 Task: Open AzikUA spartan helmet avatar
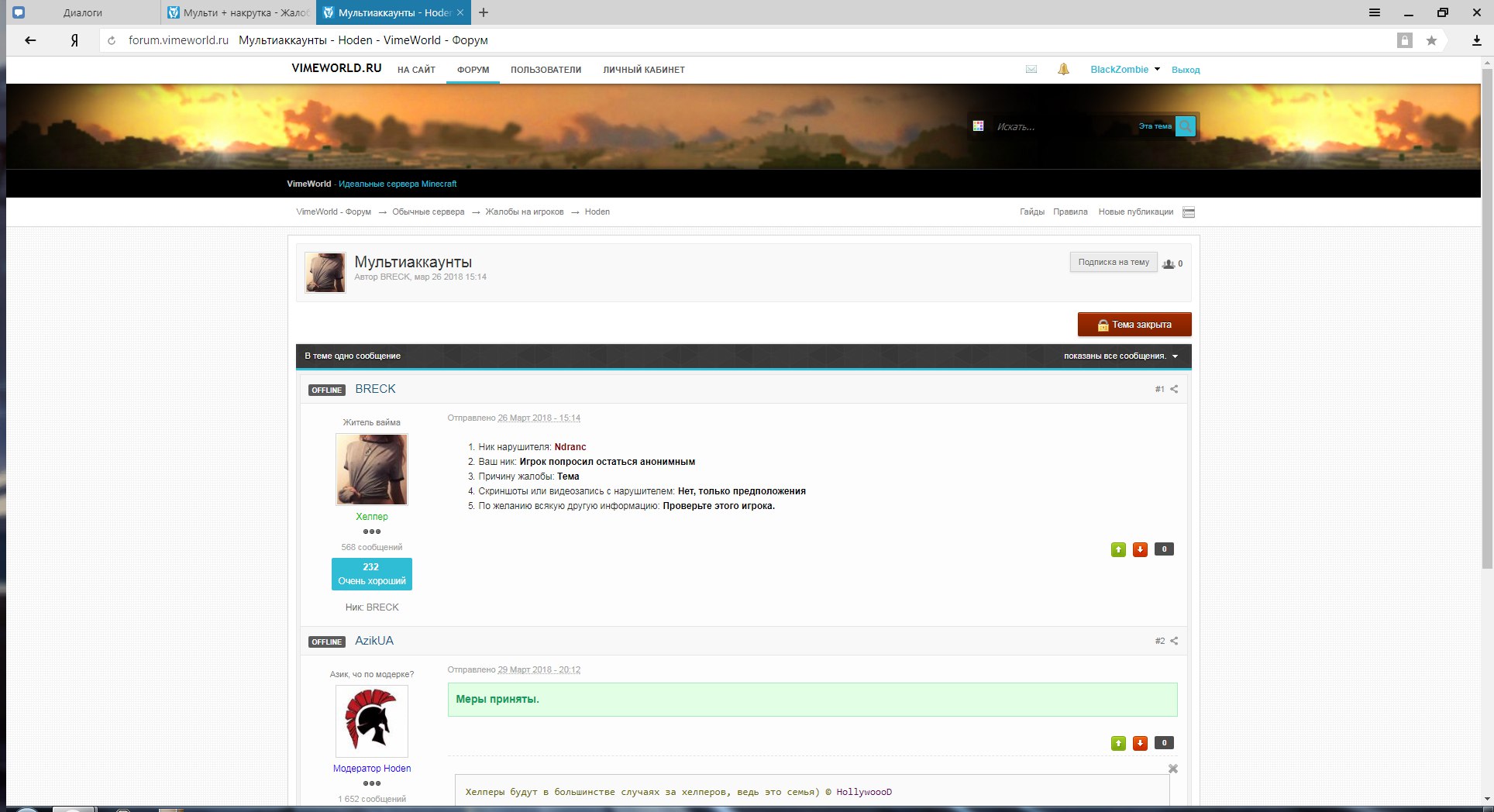[371, 721]
